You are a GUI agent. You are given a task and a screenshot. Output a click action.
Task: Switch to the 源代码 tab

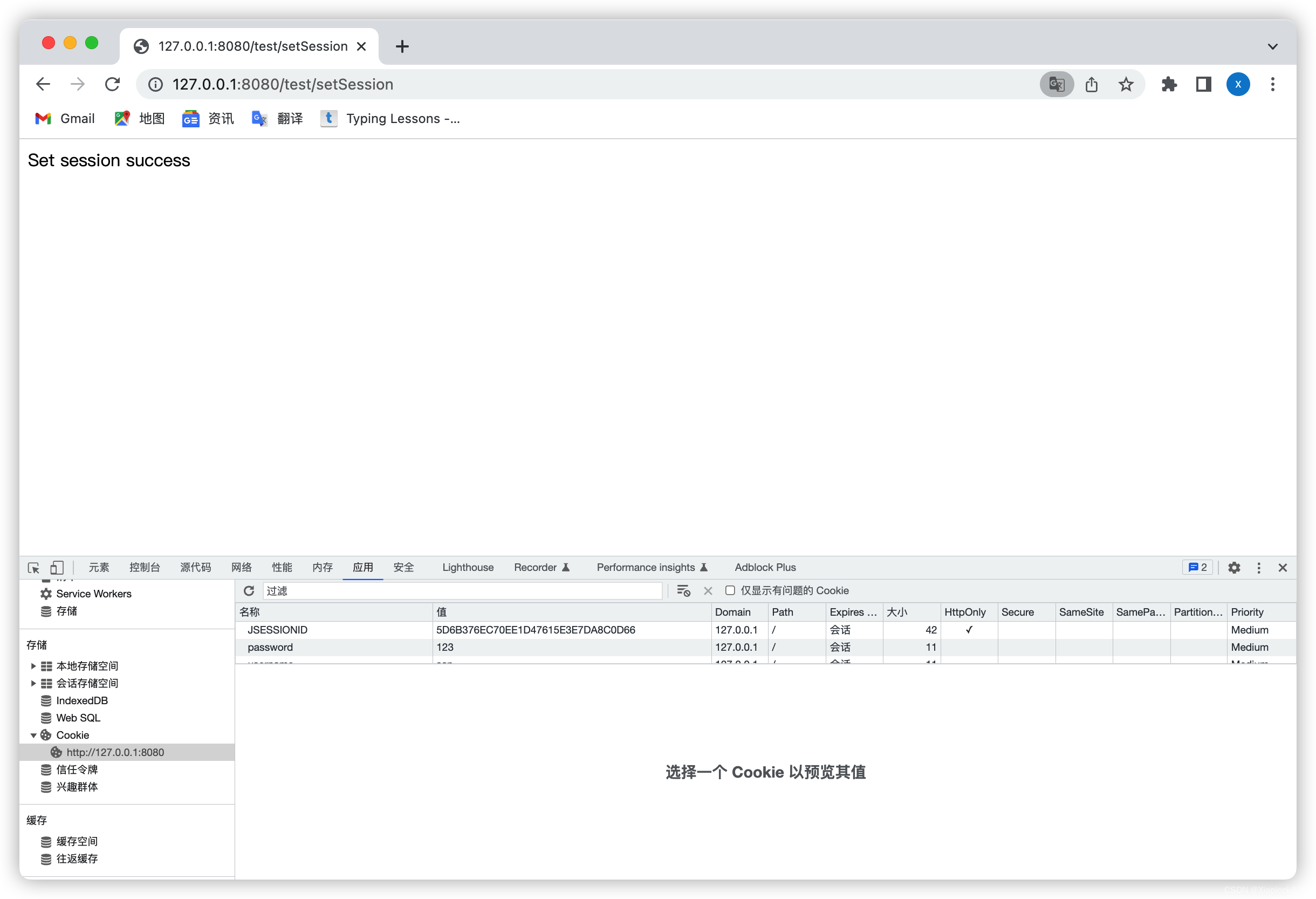click(x=195, y=568)
